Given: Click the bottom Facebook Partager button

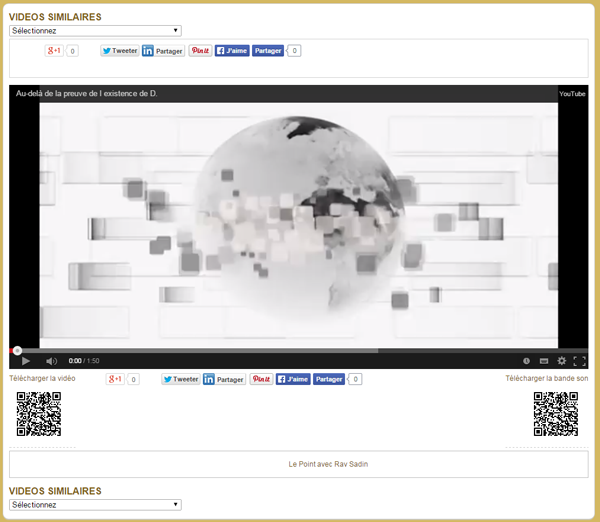Looking at the screenshot, I should click(329, 379).
